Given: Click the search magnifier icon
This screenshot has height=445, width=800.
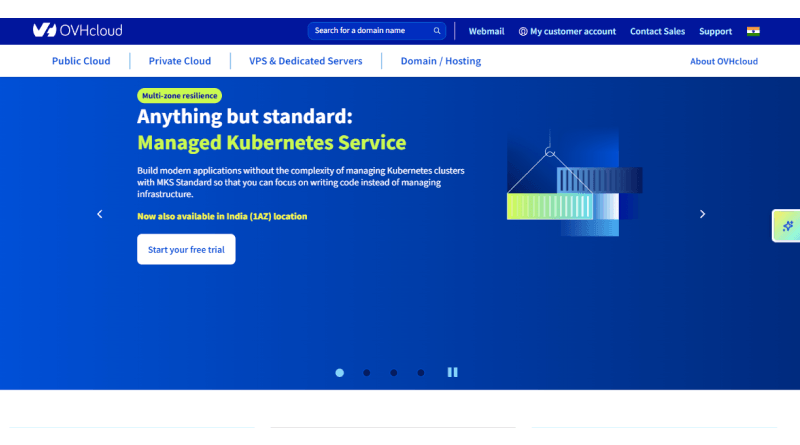Looking at the screenshot, I should [x=437, y=31].
